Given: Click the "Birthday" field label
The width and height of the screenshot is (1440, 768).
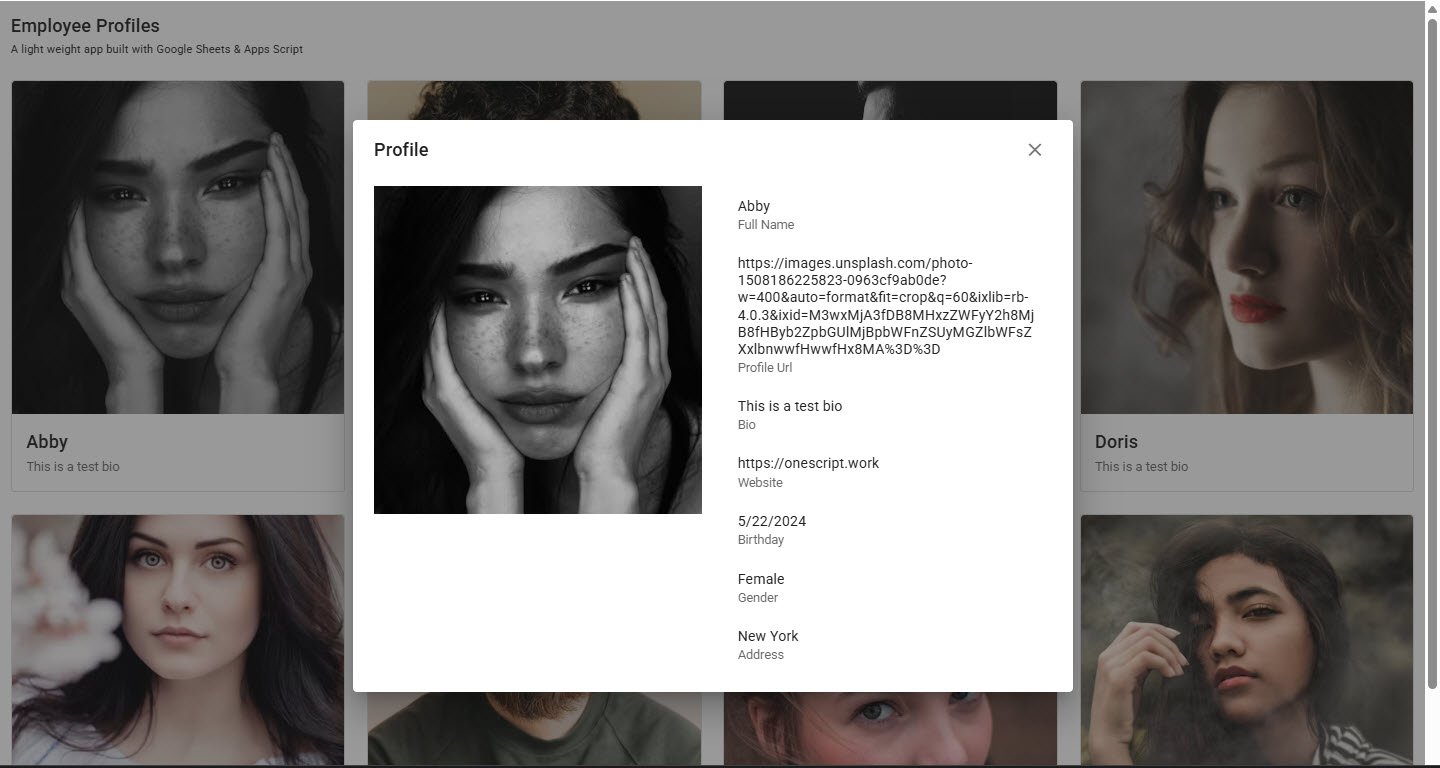Looking at the screenshot, I should pyautogui.click(x=761, y=540).
